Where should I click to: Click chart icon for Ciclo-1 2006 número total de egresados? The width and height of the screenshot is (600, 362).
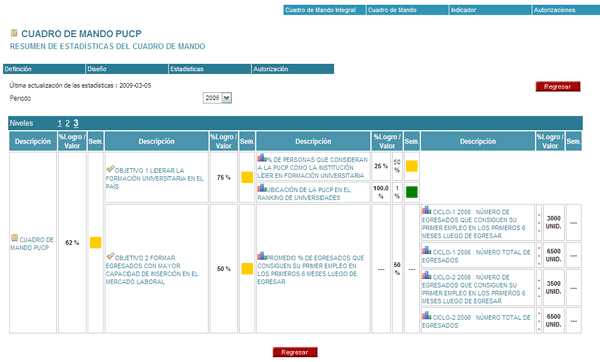tap(426, 251)
